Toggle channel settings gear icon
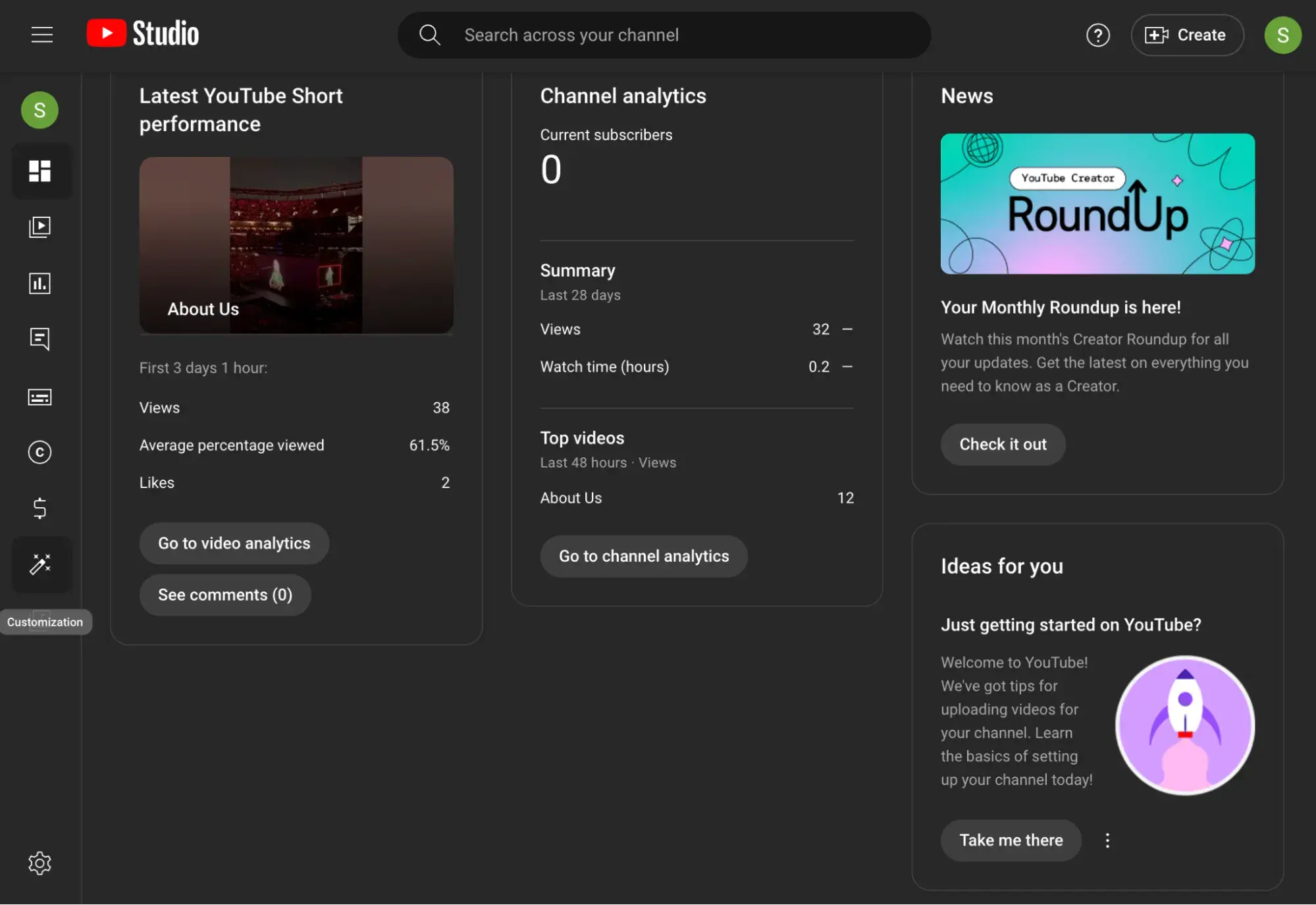The image size is (1316, 905). pyautogui.click(x=39, y=863)
